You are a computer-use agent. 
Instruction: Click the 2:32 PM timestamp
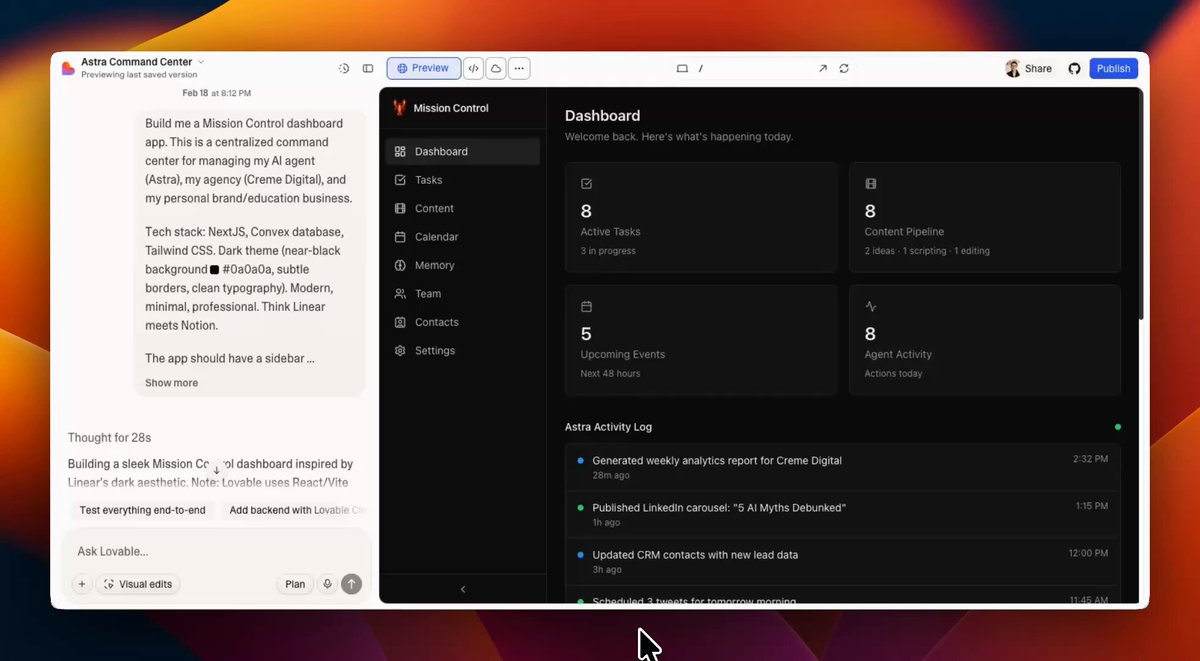coord(1090,459)
